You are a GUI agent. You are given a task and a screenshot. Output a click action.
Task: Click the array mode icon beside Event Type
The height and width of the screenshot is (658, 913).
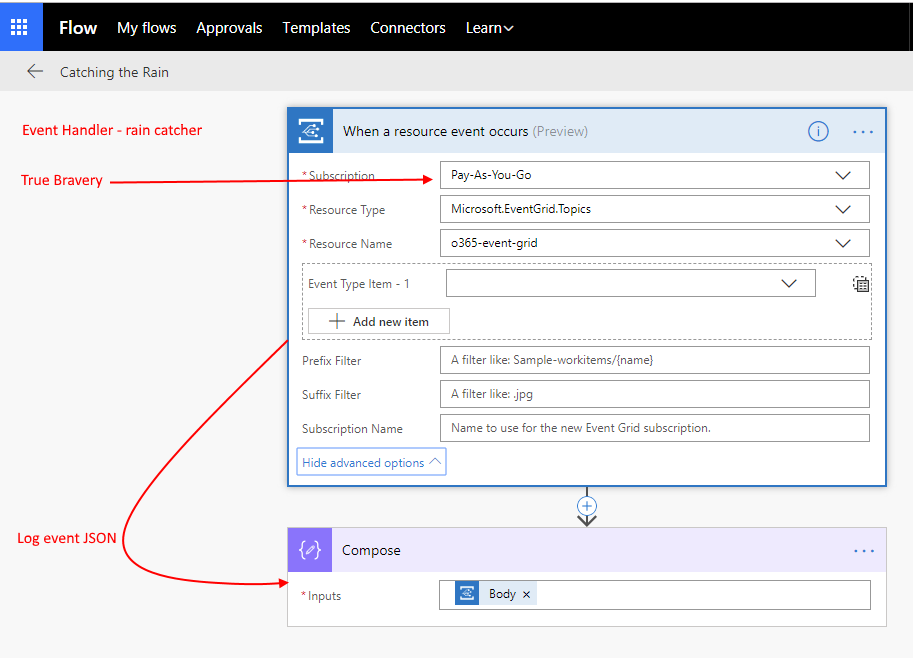tap(861, 284)
